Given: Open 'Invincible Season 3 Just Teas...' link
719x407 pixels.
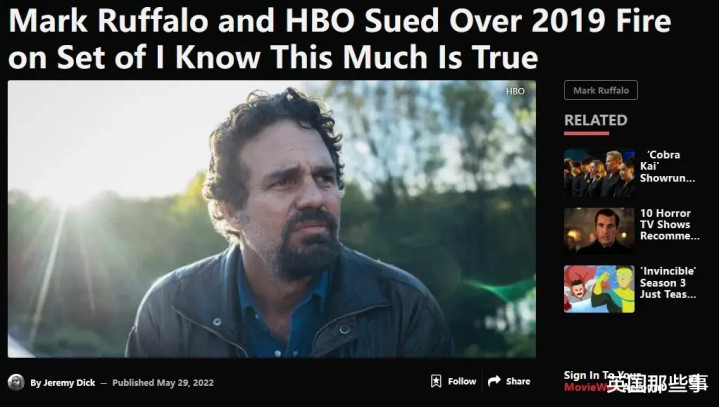Looking at the screenshot, I should (668, 283).
